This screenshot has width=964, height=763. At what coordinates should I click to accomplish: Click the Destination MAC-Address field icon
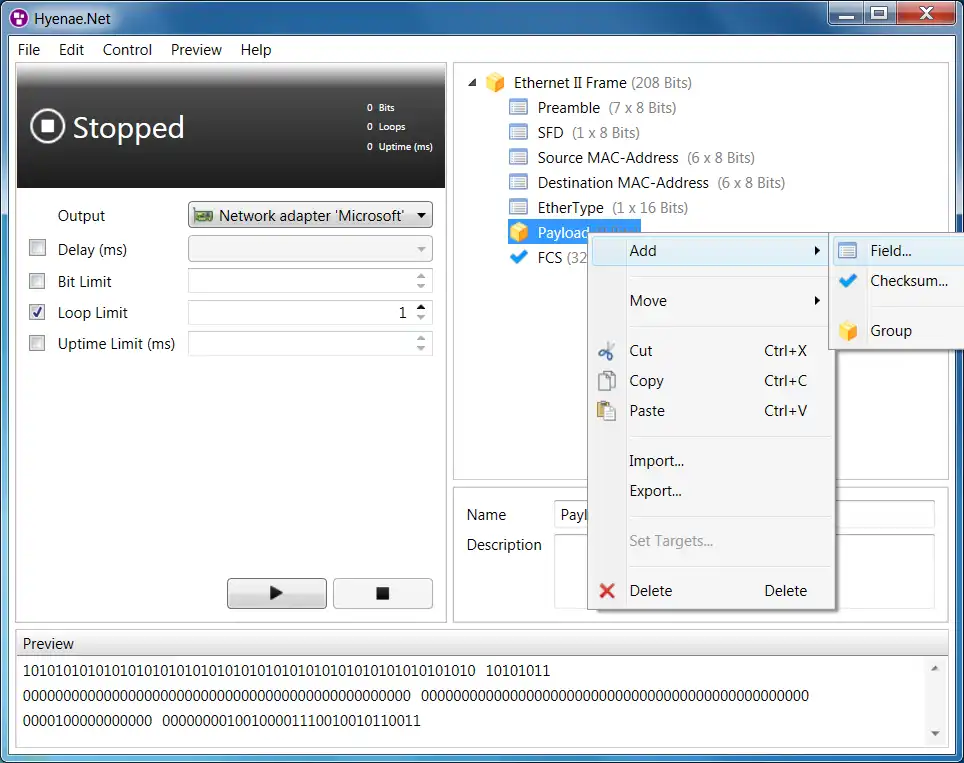click(x=518, y=183)
